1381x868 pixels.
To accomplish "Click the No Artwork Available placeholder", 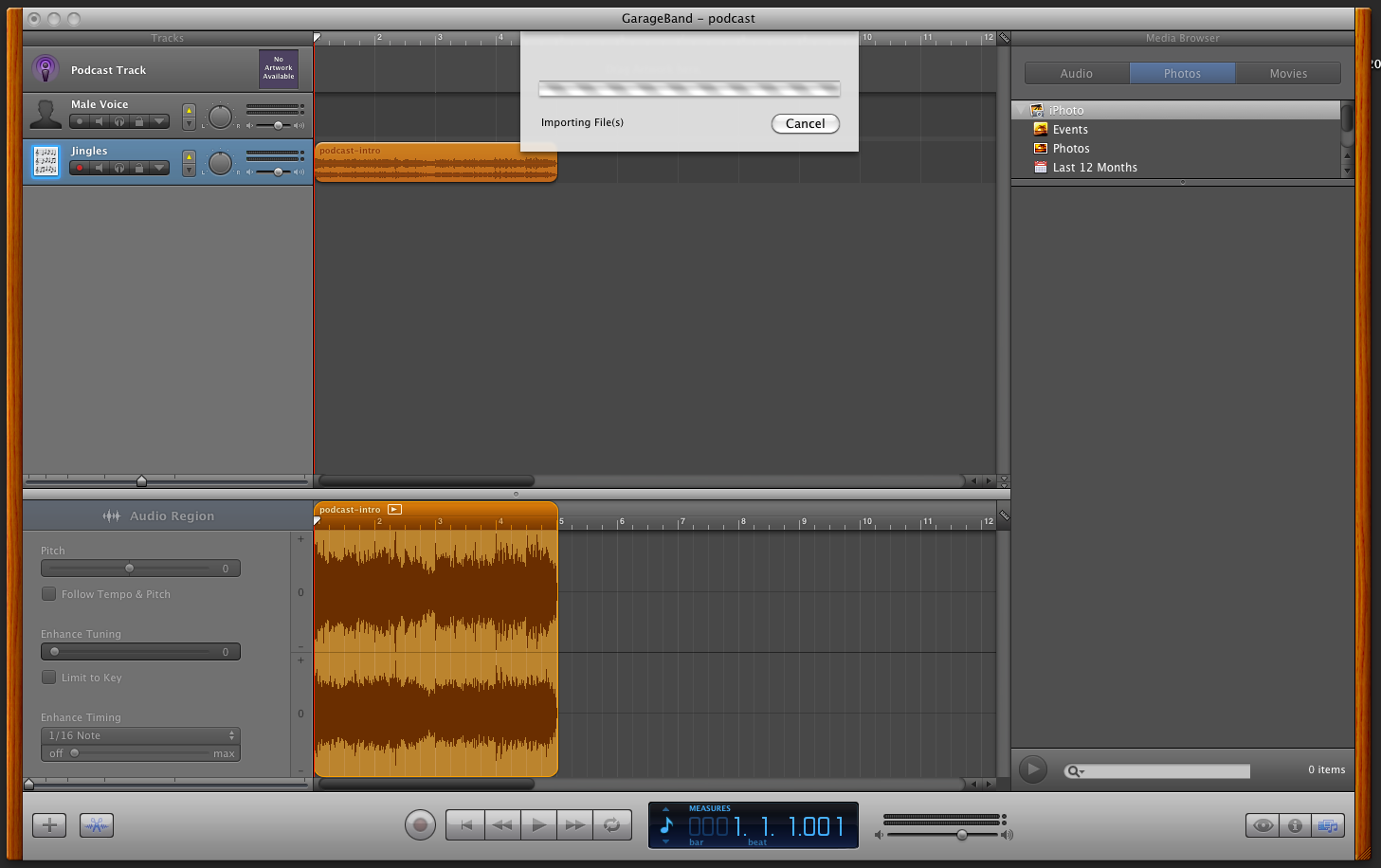I will pyautogui.click(x=279, y=68).
